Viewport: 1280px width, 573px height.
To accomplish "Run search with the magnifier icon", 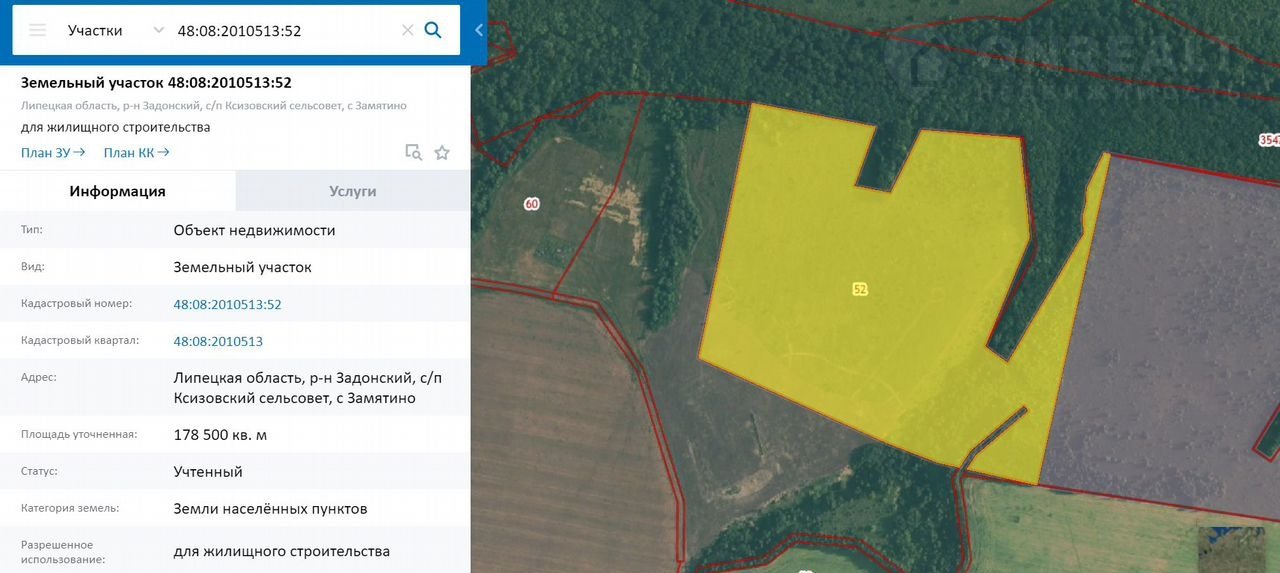I will tap(433, 30).
